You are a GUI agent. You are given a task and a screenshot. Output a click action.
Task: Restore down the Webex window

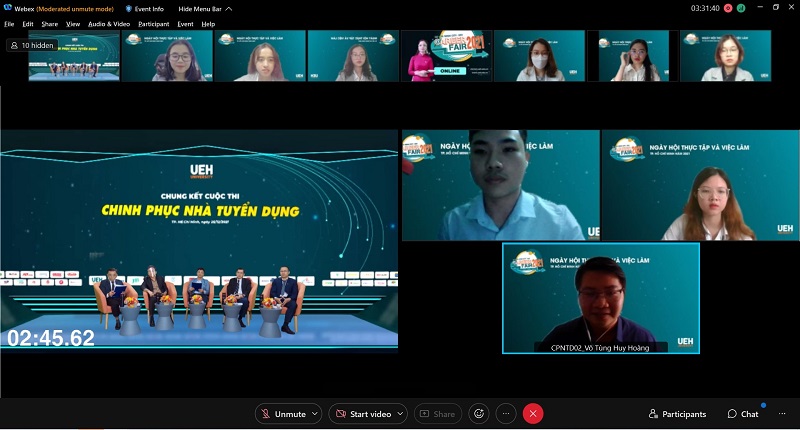(776, 8)
